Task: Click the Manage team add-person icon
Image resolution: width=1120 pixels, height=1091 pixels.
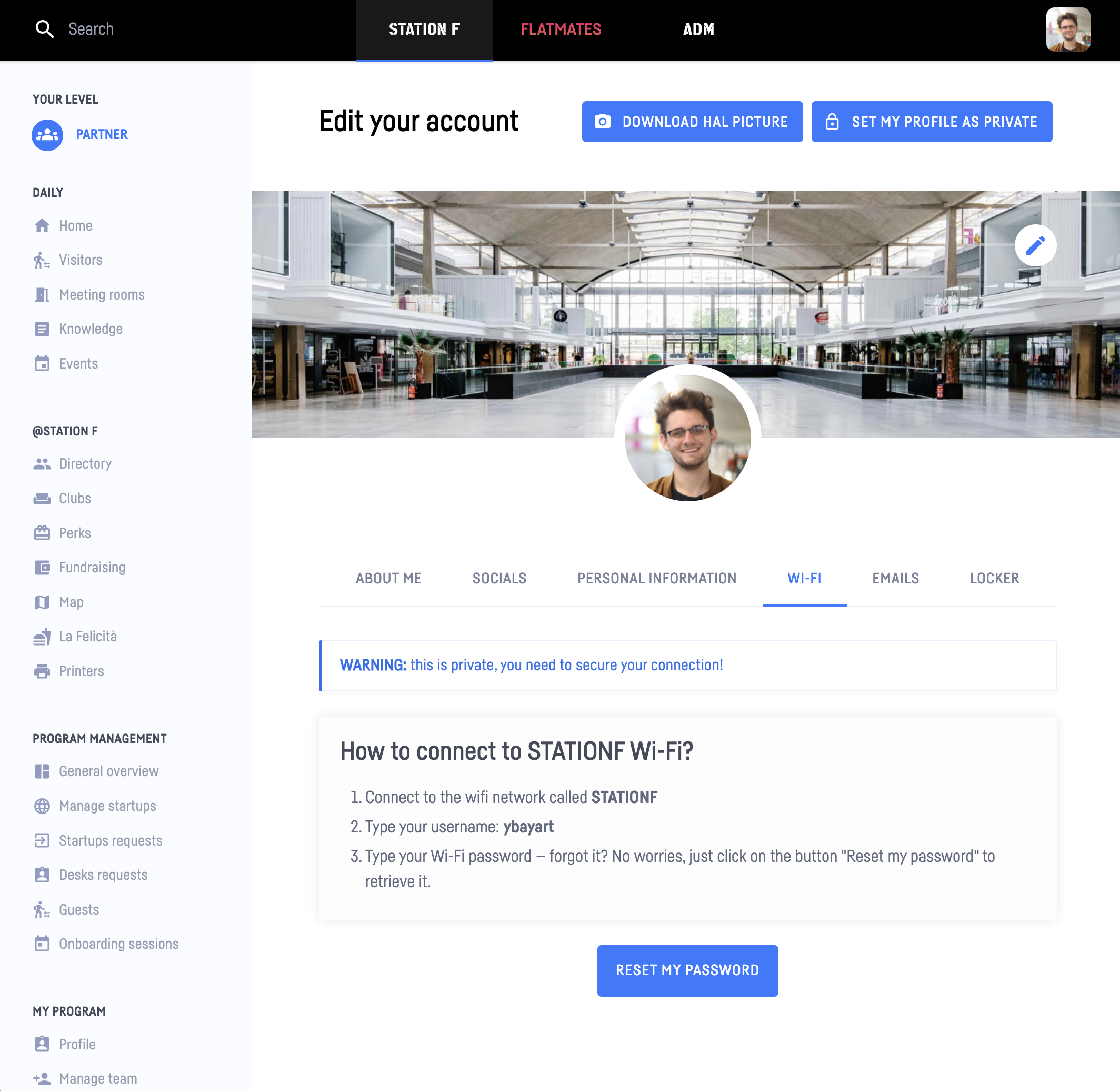Action: tap(42, 1079)
